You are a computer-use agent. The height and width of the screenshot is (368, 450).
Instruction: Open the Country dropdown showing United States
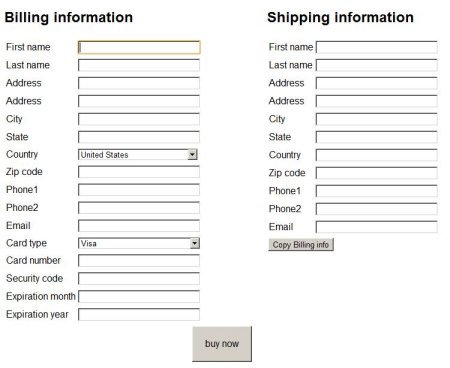pyautogui.click(x=138, y=155)
